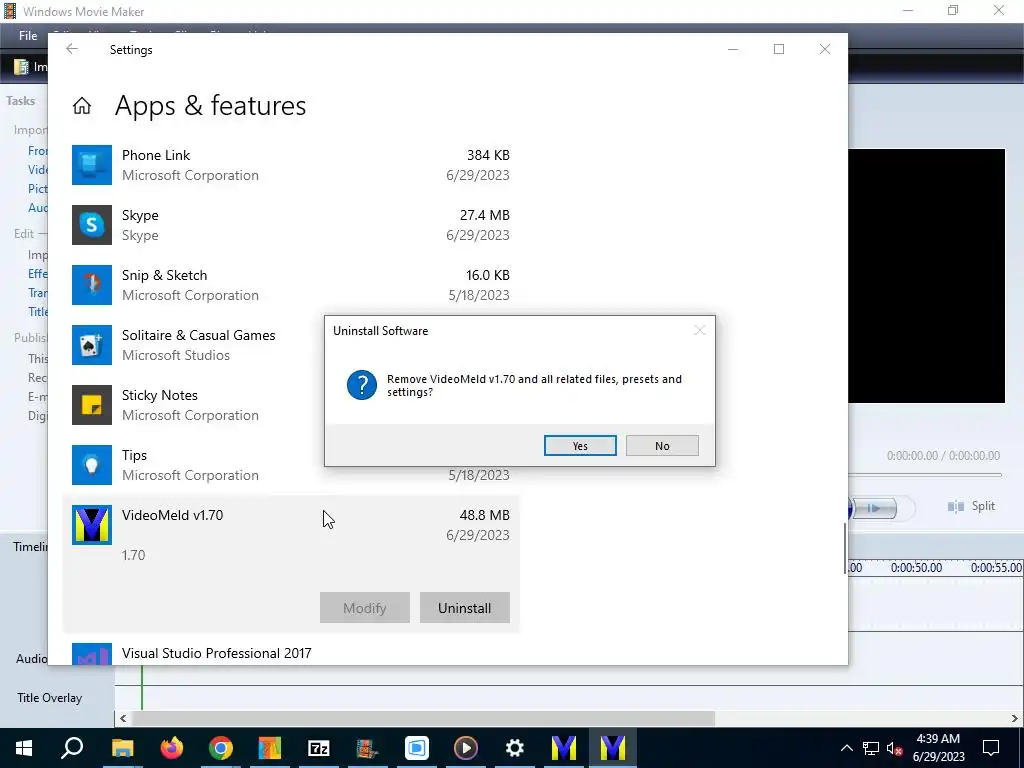Open 7-Zip from taskbar
Viewport: 1024px width, 768px height.
(319, 748)
